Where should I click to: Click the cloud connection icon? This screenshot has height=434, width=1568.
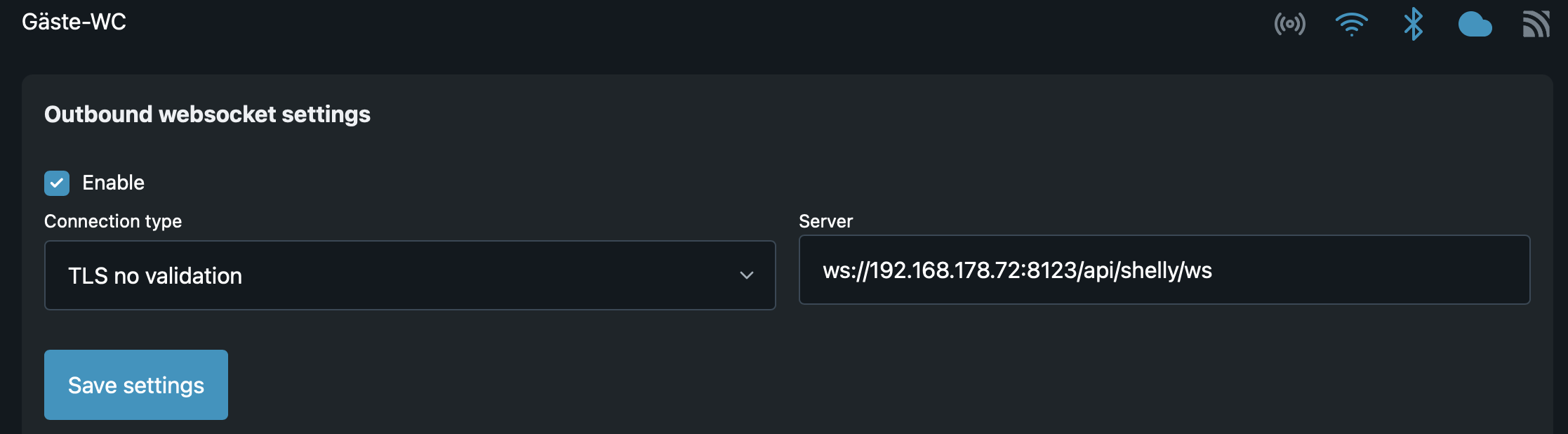point(1475,25)
